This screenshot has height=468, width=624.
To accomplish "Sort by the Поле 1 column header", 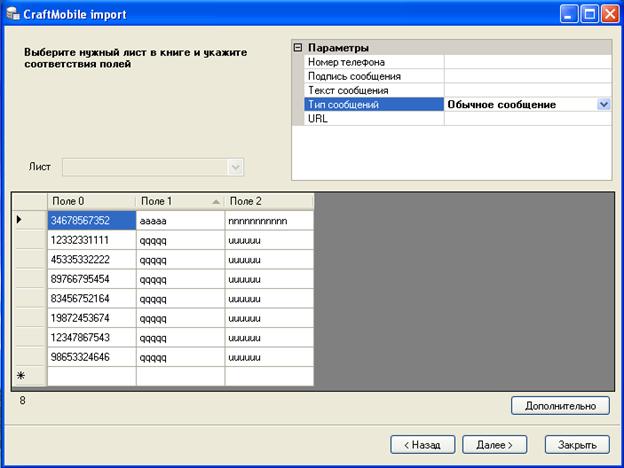I will point(180,201).
